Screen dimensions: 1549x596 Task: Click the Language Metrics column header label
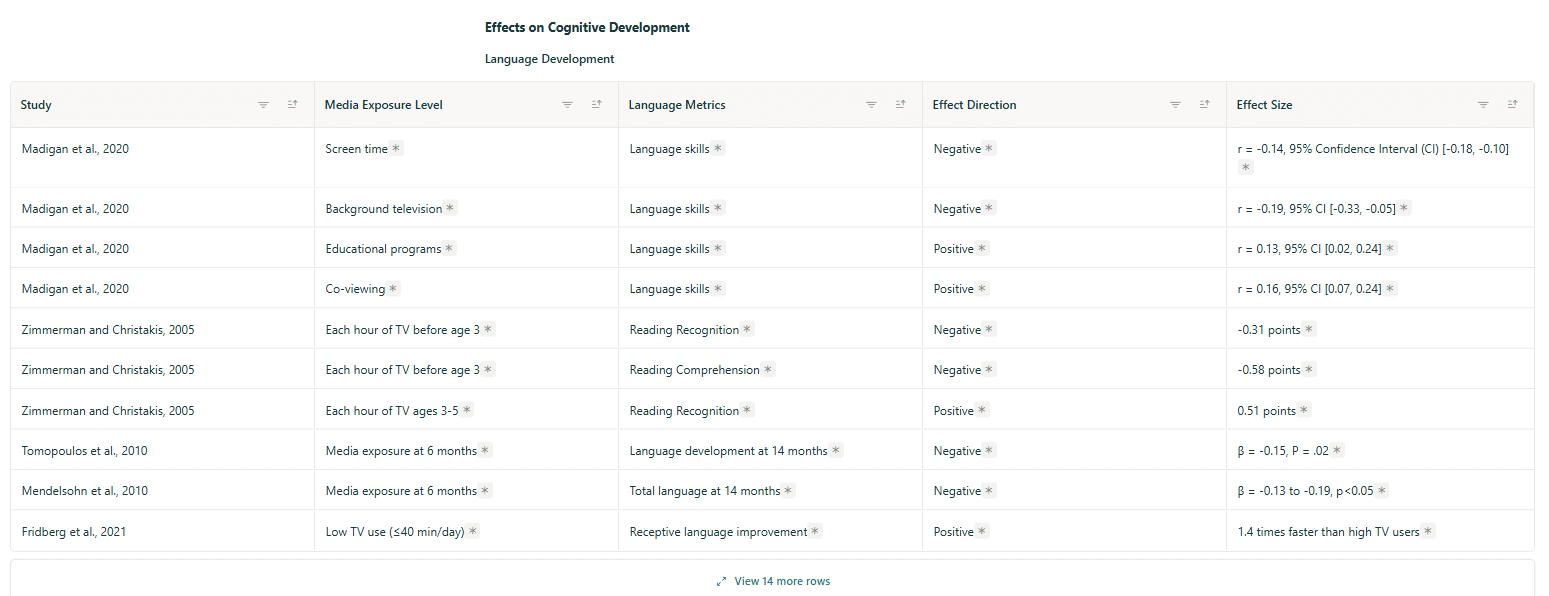(x=677, y=105)
